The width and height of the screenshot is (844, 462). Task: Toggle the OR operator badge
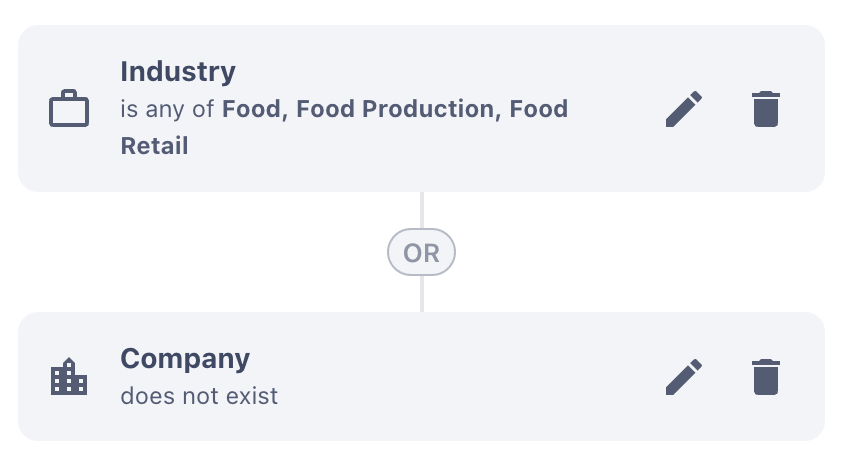click(x=421, y=253)
